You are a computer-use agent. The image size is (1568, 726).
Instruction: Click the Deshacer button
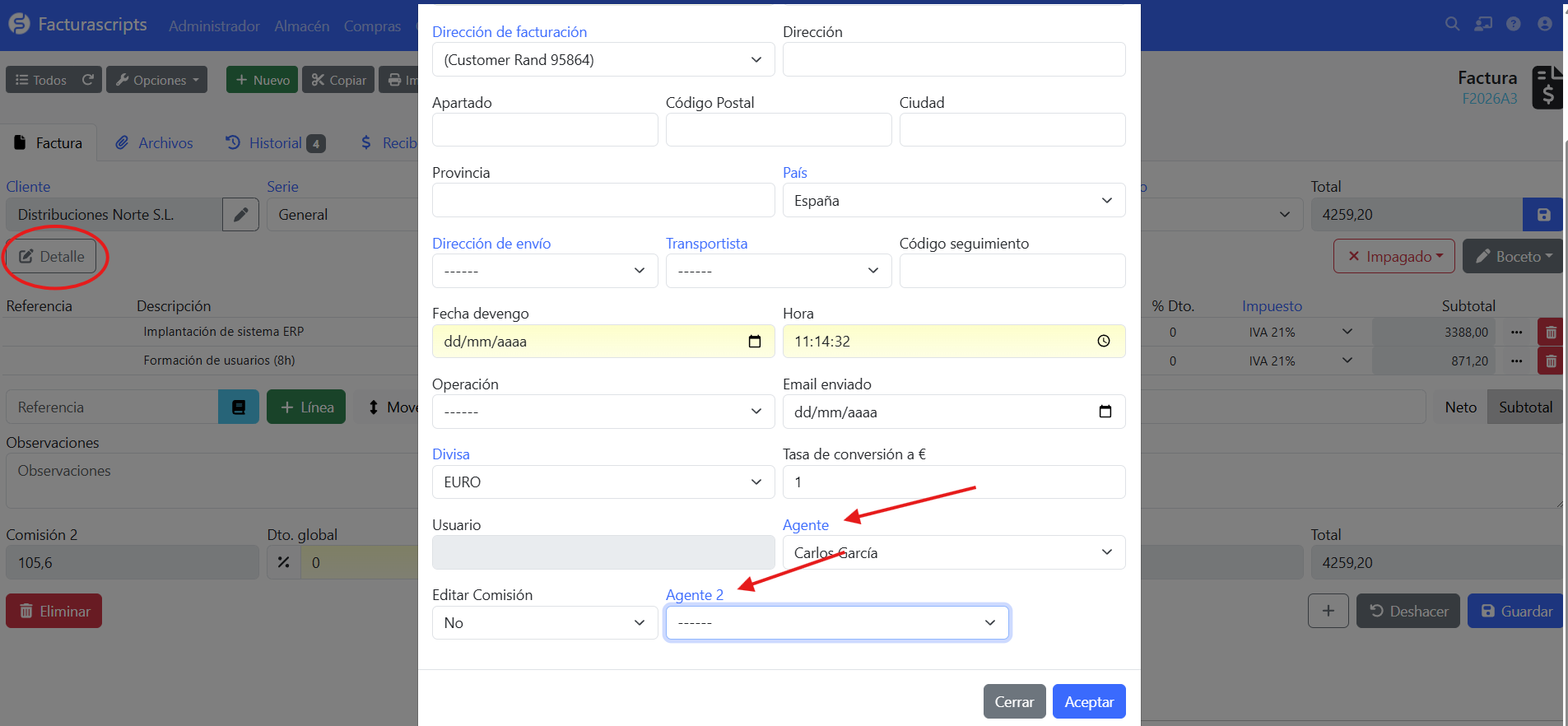pos(1408,611)
